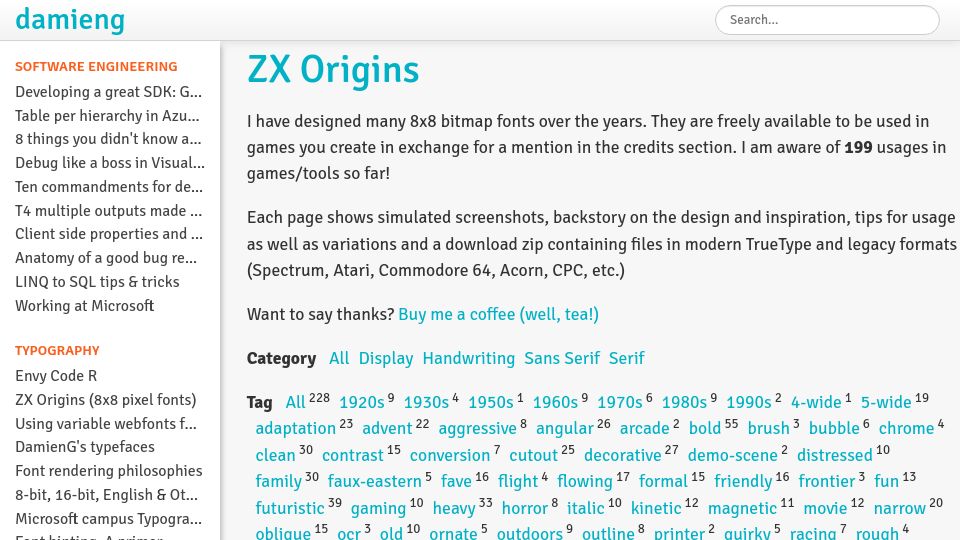Click 'Buy me a coffee (well, tea!)' link
960x540 pixels.
click(498, 315)
